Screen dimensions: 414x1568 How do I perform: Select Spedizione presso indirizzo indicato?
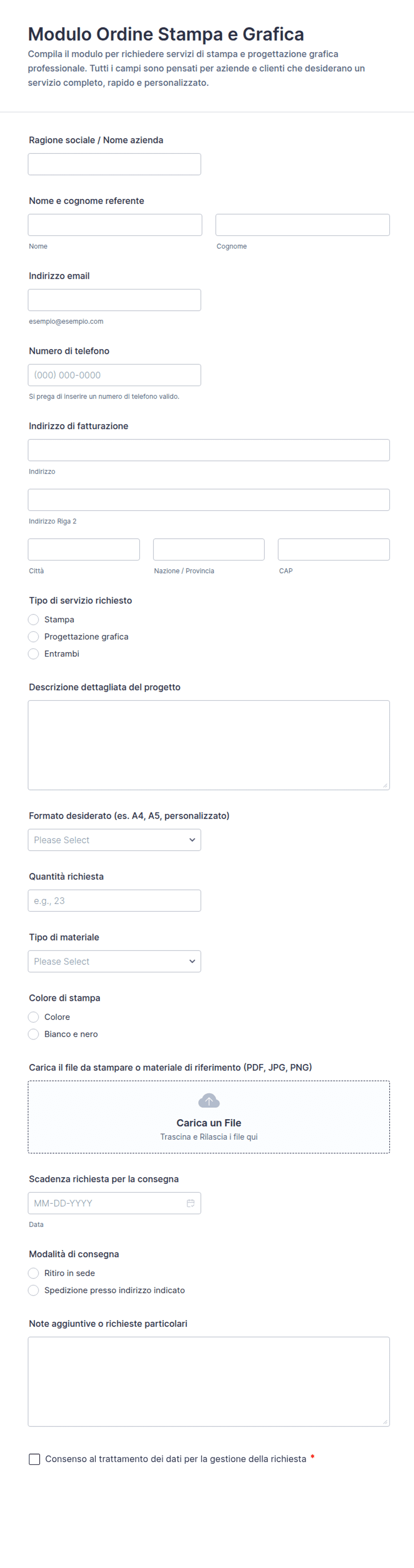click(x=33, y=1291)
